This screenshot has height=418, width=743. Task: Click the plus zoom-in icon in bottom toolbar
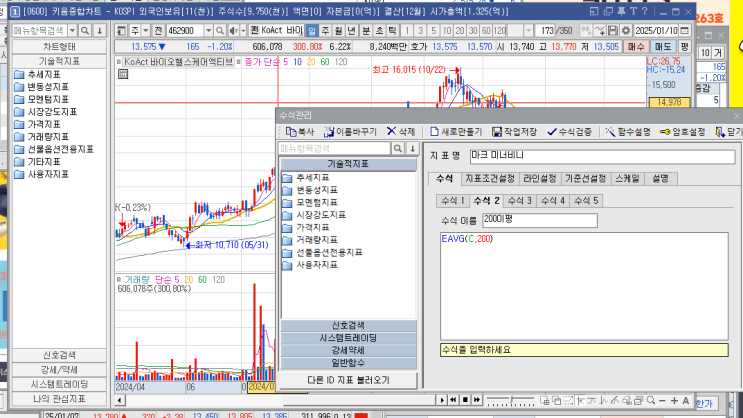674,400
